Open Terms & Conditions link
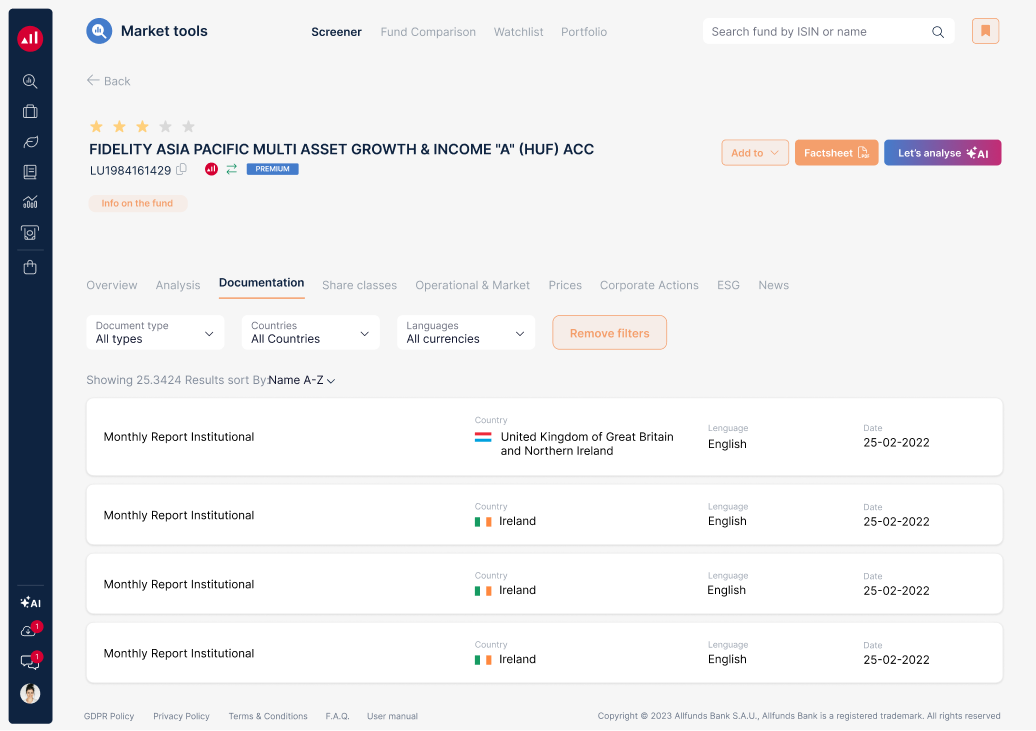This screenshot has width=1036, height=731. 268,716
